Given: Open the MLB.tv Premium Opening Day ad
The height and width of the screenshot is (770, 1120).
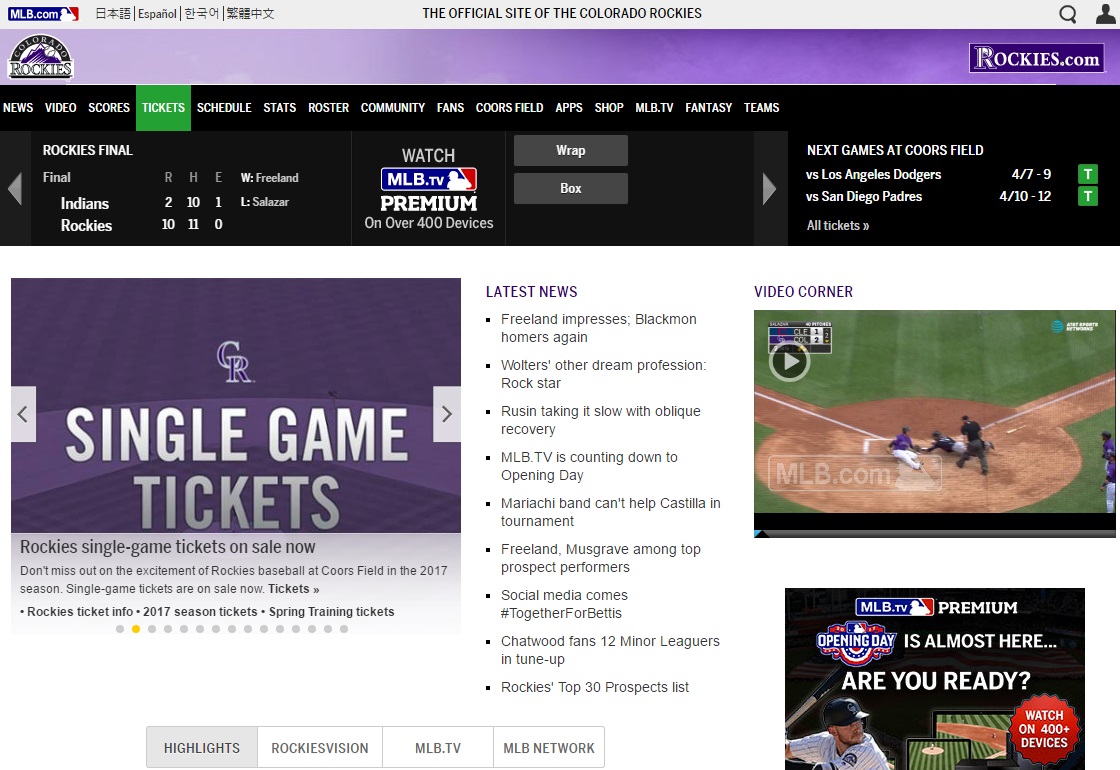Looking at the screenshot, I should pyautogui.click(x=934, y=679).
